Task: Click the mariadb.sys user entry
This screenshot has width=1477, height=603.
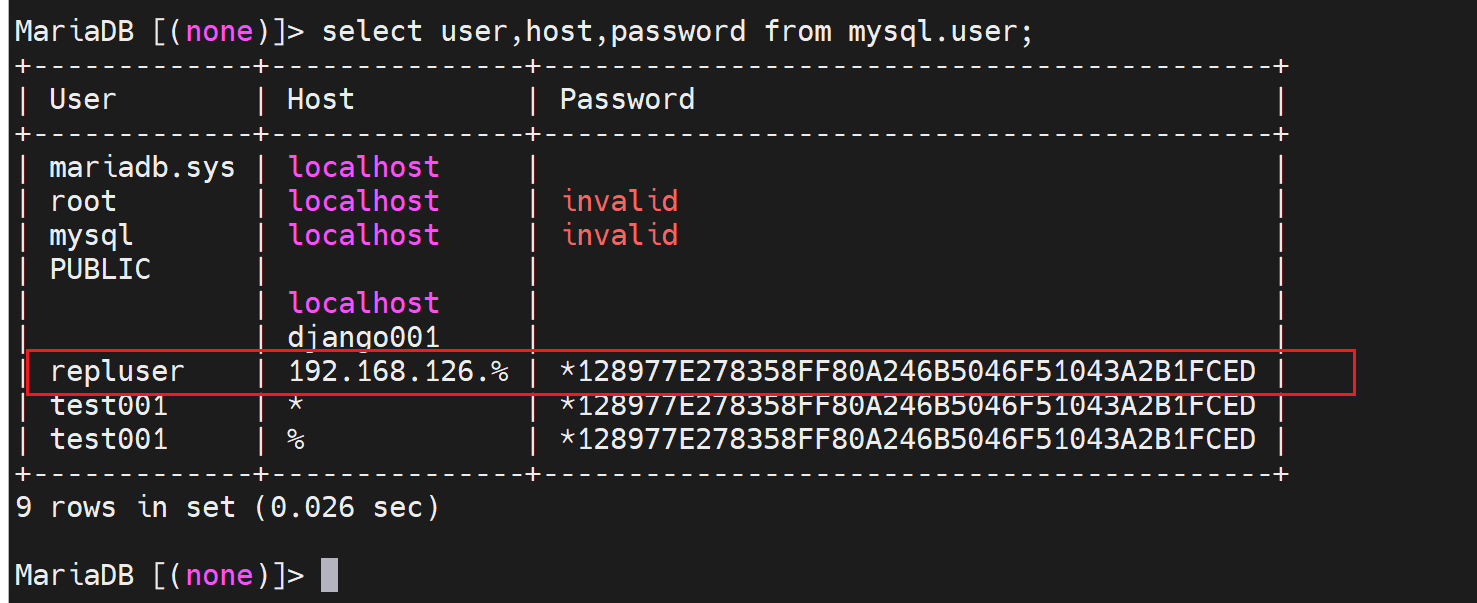Action: (x=142, y=167)
